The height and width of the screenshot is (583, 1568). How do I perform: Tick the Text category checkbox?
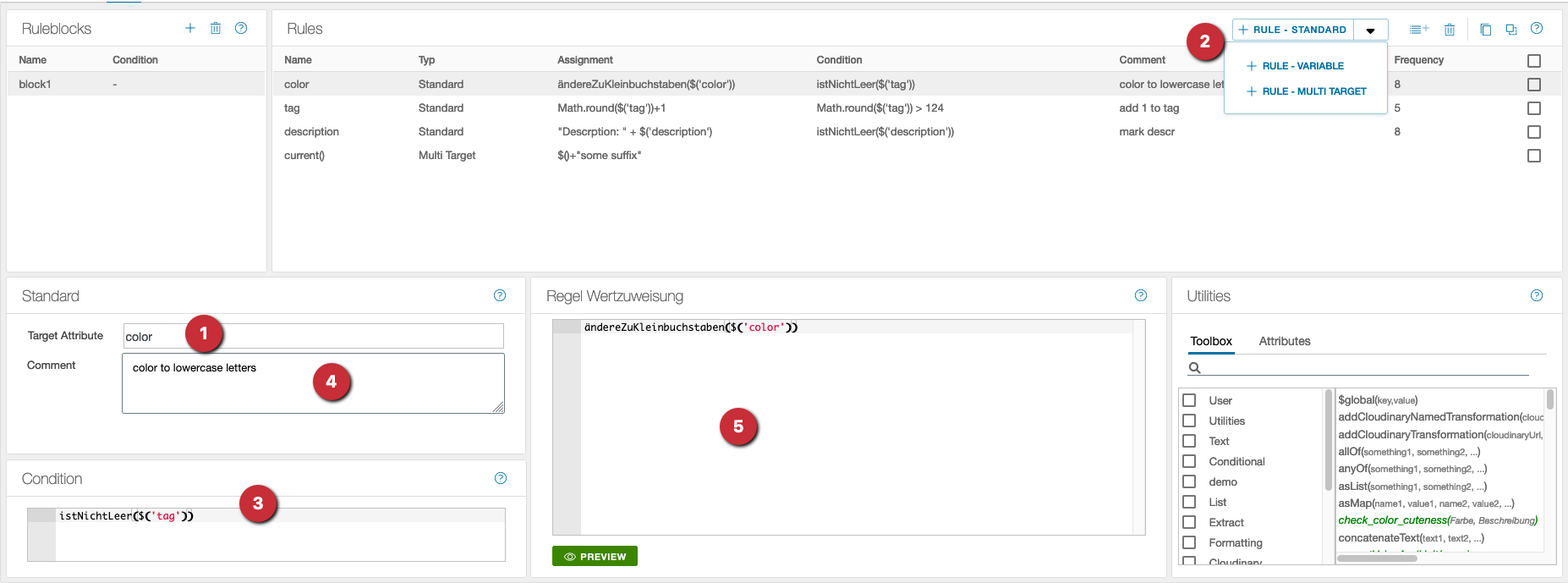[1189, 441]
